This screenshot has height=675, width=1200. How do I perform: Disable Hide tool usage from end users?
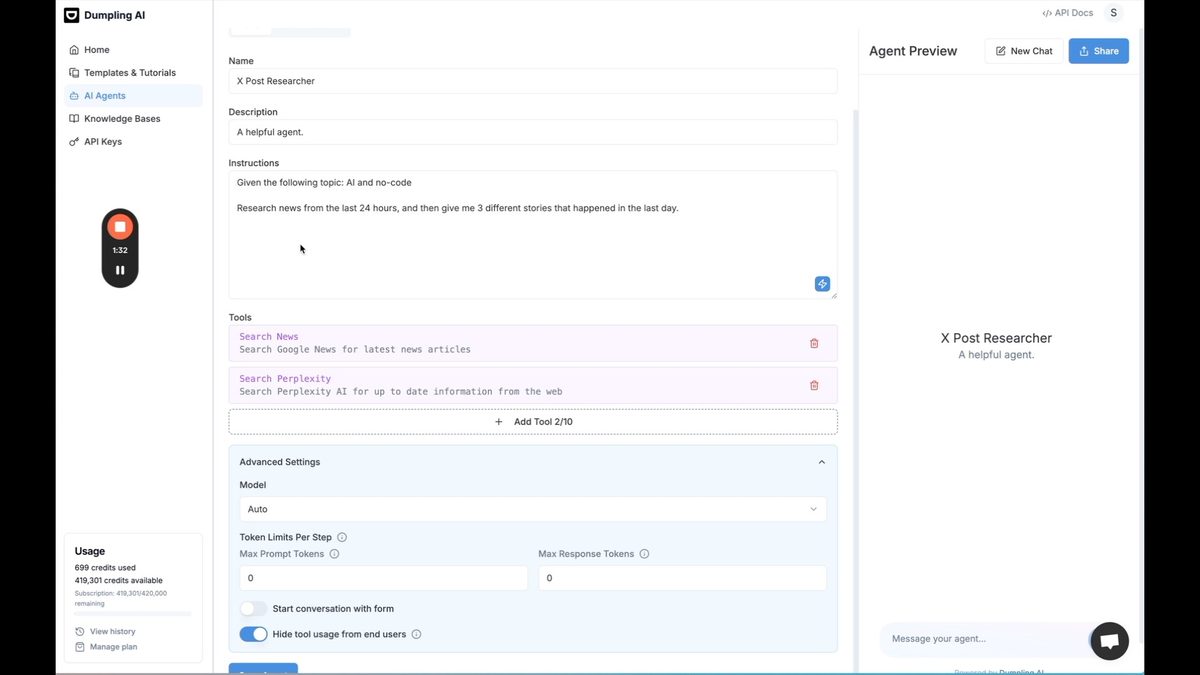click(254, 634)
